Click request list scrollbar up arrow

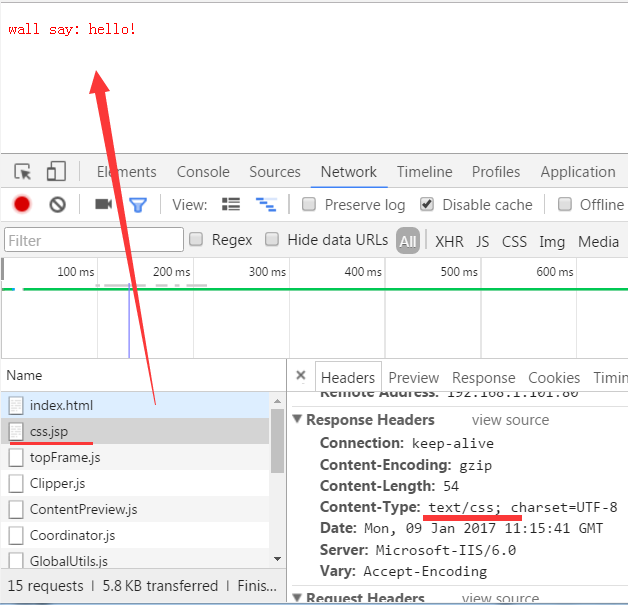point(277,401)
